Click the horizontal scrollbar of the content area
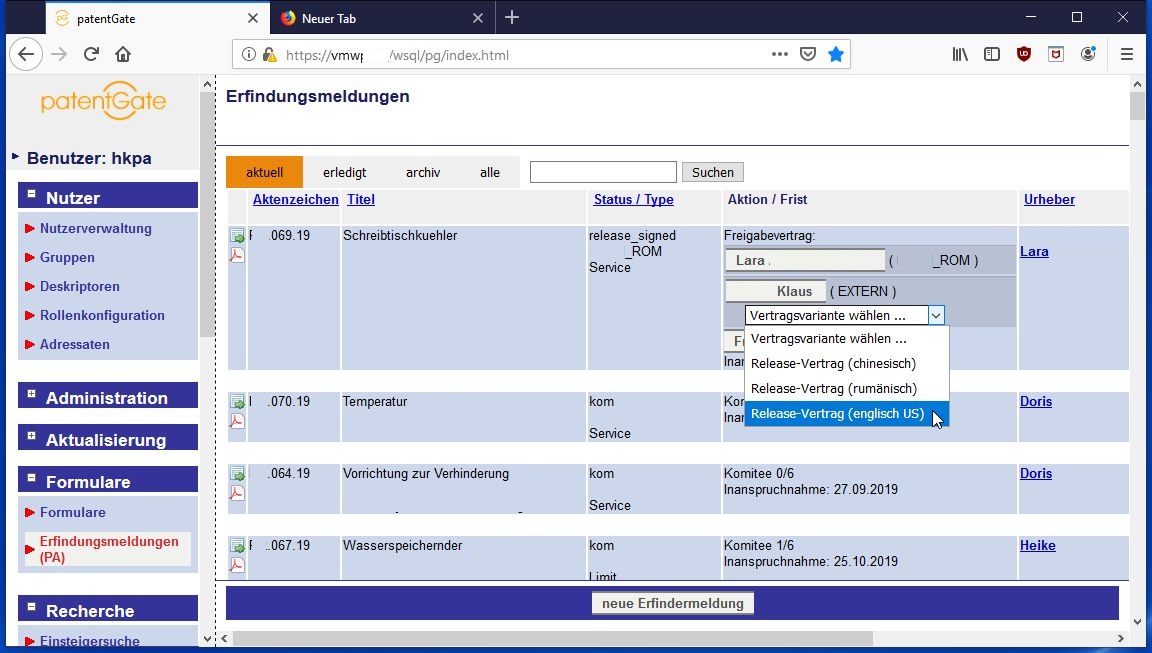 (x=552, y=638)
